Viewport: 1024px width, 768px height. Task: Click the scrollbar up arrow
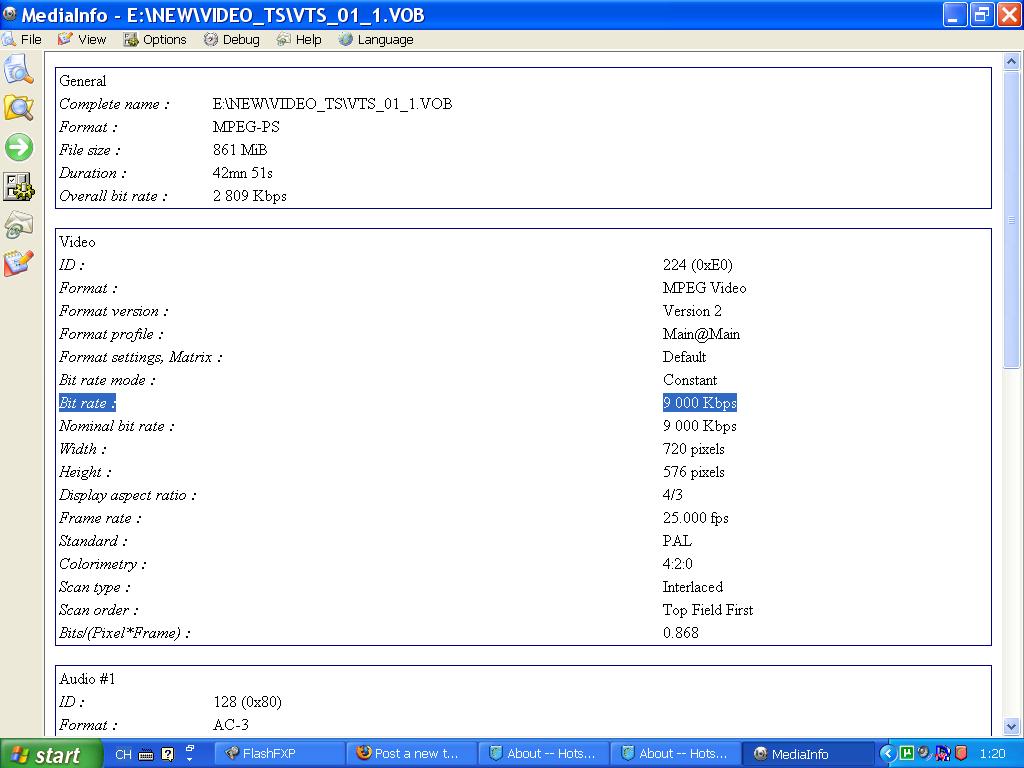pyautogui.click(x=1011, y=61)
